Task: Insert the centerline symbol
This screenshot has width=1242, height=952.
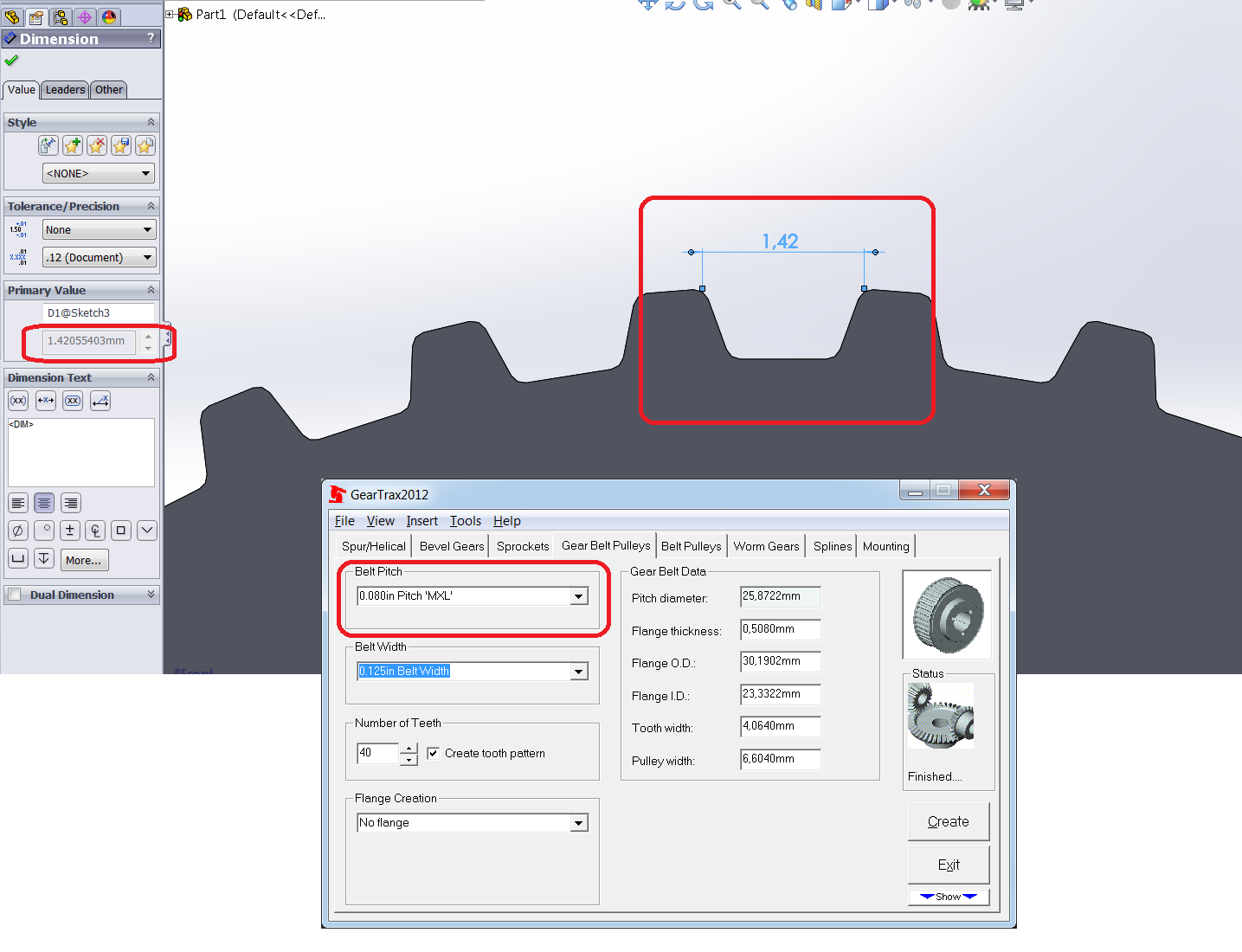Action: [x=95, y=531]
